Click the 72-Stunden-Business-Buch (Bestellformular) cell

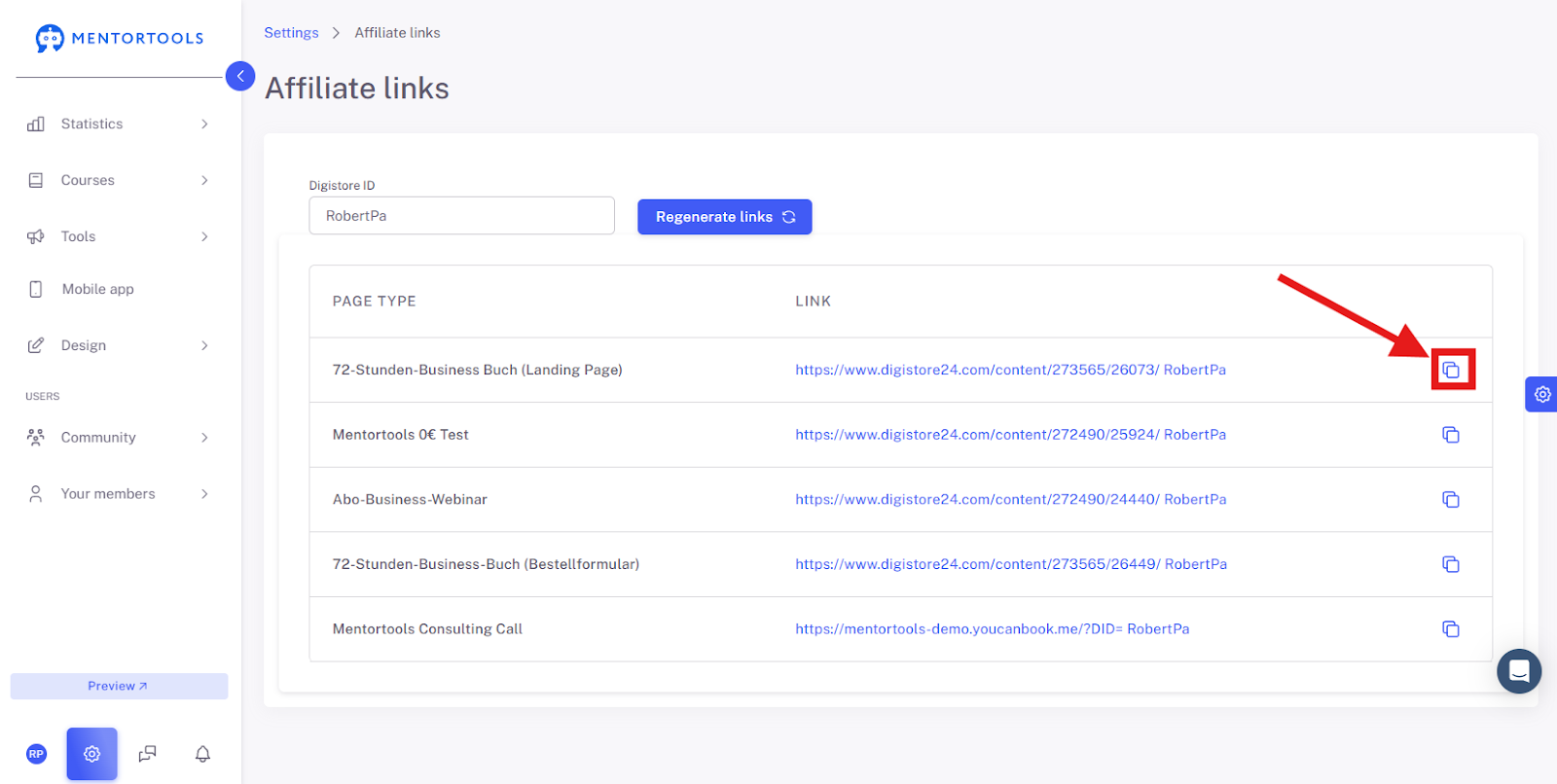[486, 564]
